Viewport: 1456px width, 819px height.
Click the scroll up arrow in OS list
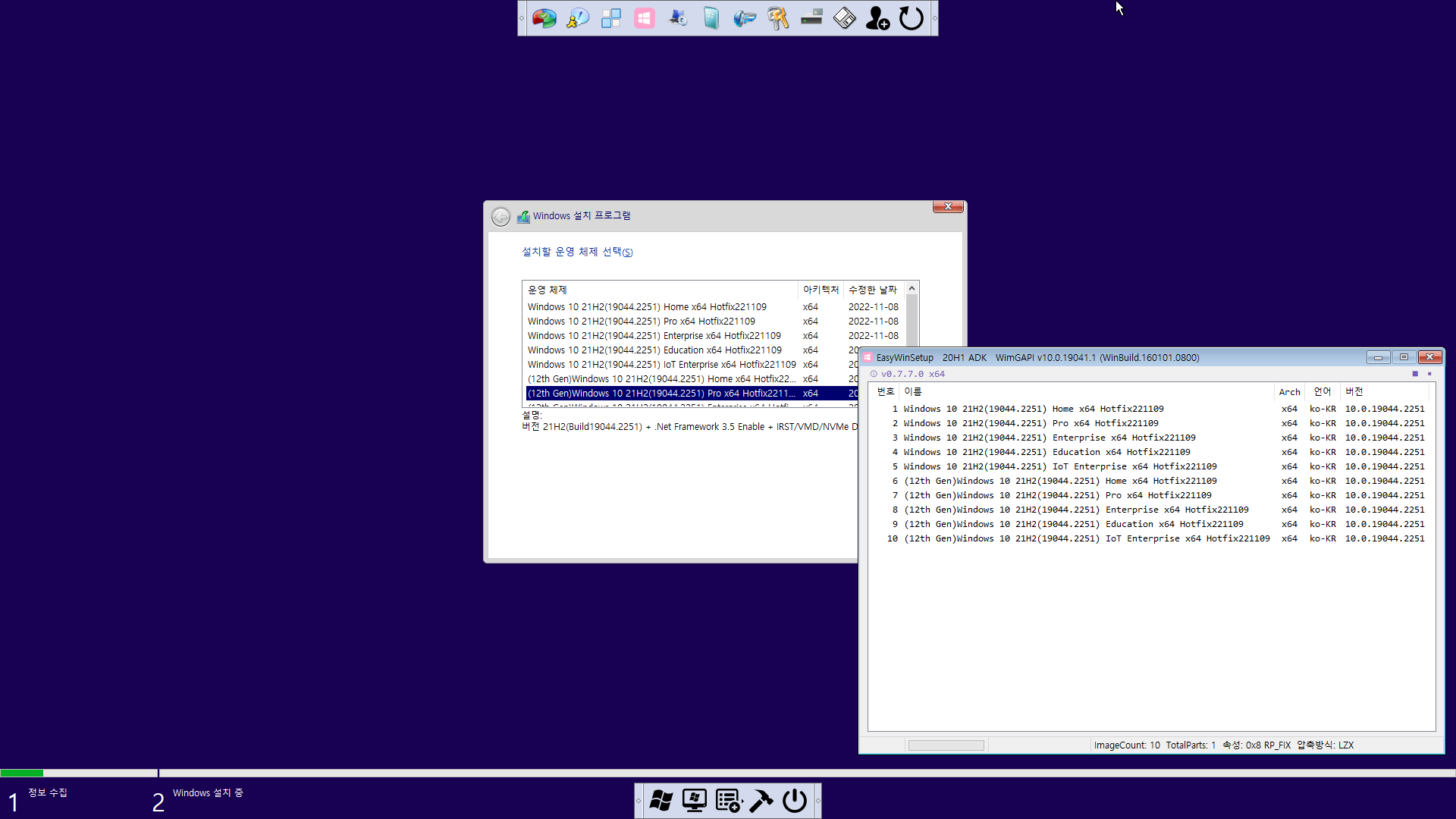(x=912, y=288)
